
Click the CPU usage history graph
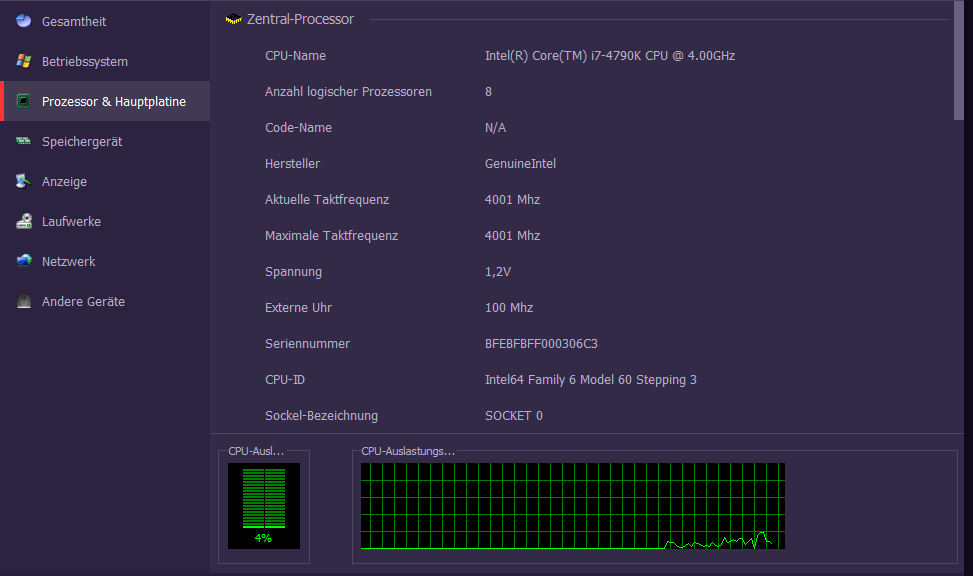[x=573, y=506]
